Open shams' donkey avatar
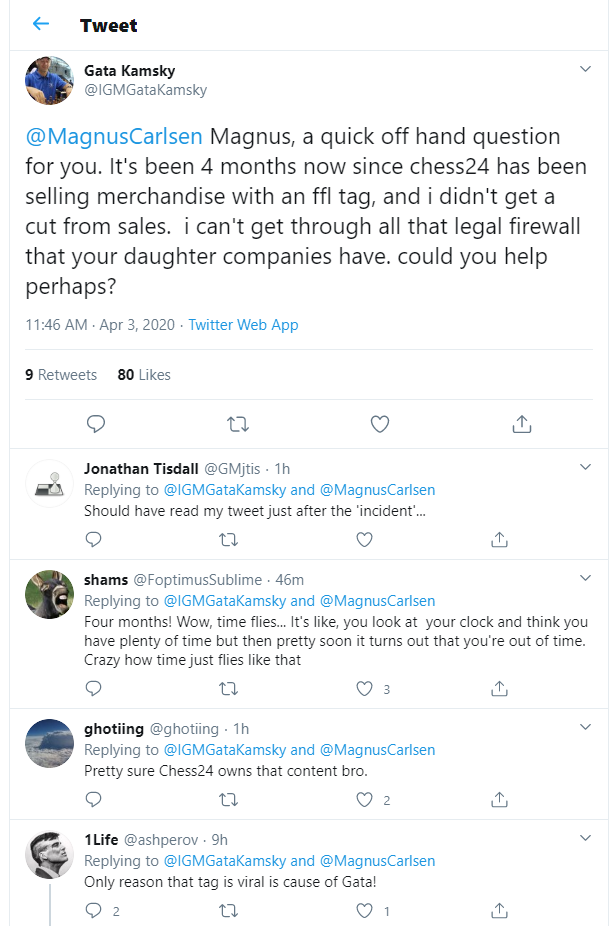This screenshot has height=926, width=614. click(49, 595)
